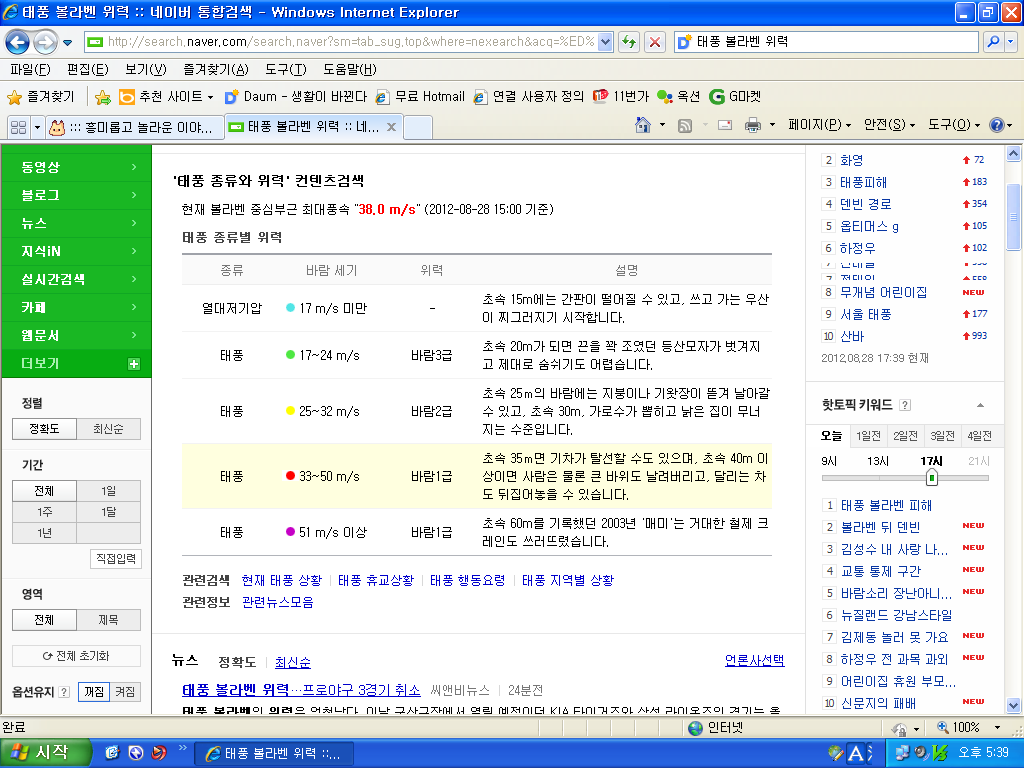This screenshot has width=1024, height=768.
Task: Click the printer icon in the command bar
Action: (x=752, y=125)
